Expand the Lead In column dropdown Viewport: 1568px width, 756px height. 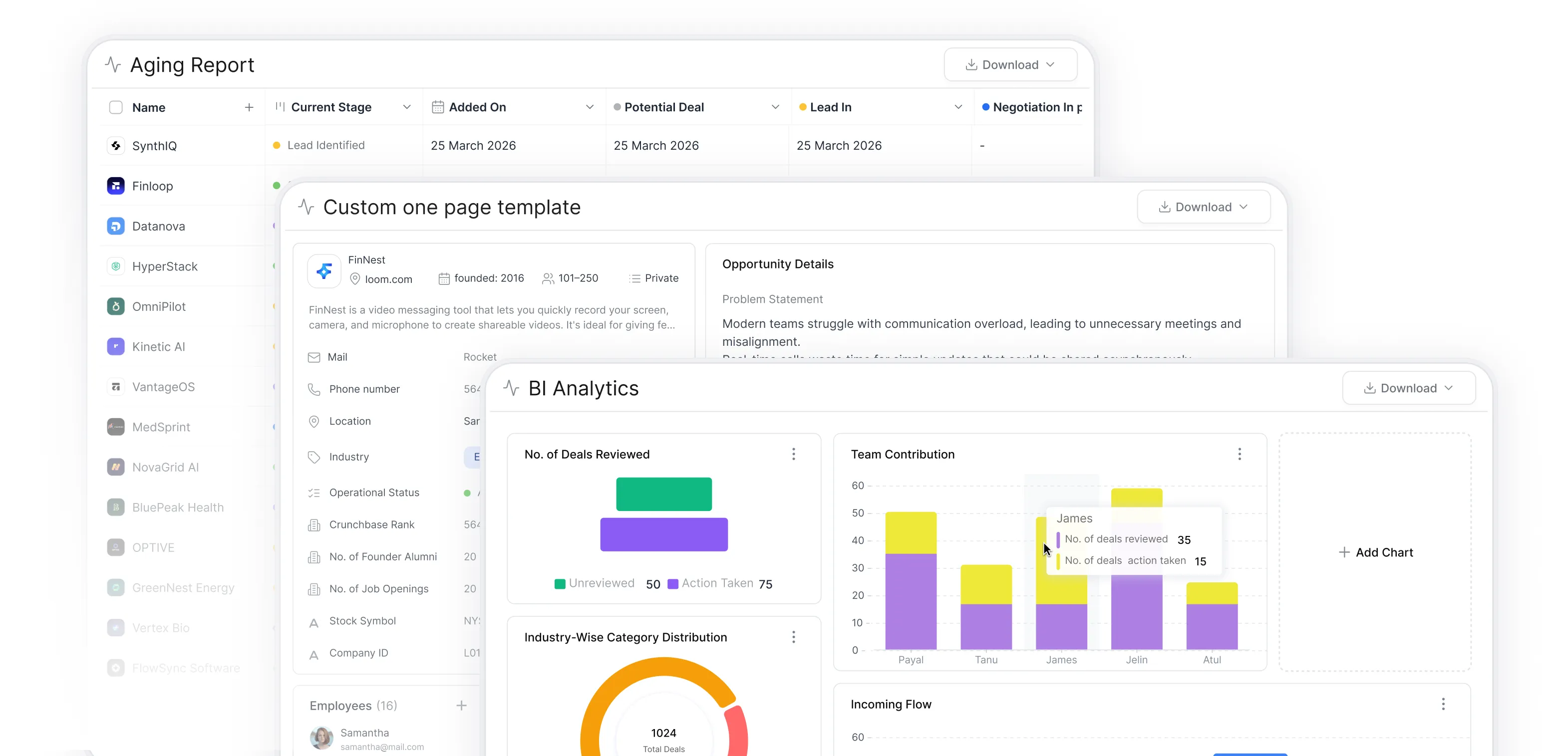point(958,107)
